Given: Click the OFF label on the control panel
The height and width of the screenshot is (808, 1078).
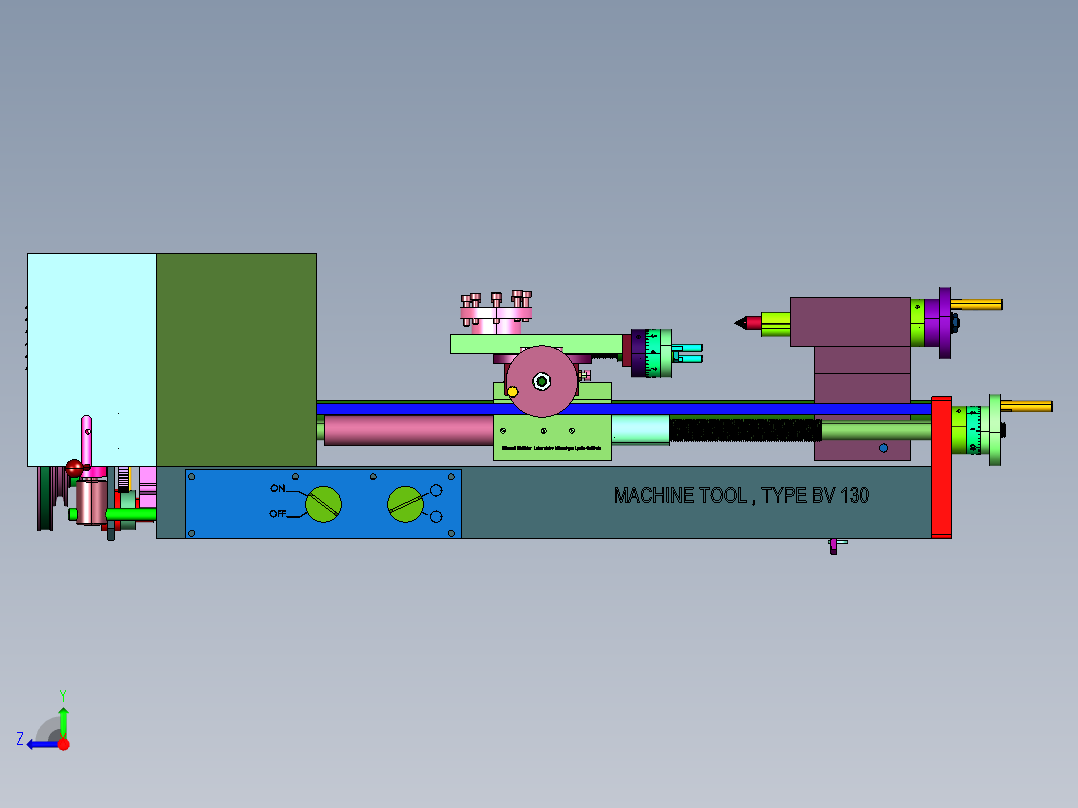Looking at the screenshot, I should [278, 514].
